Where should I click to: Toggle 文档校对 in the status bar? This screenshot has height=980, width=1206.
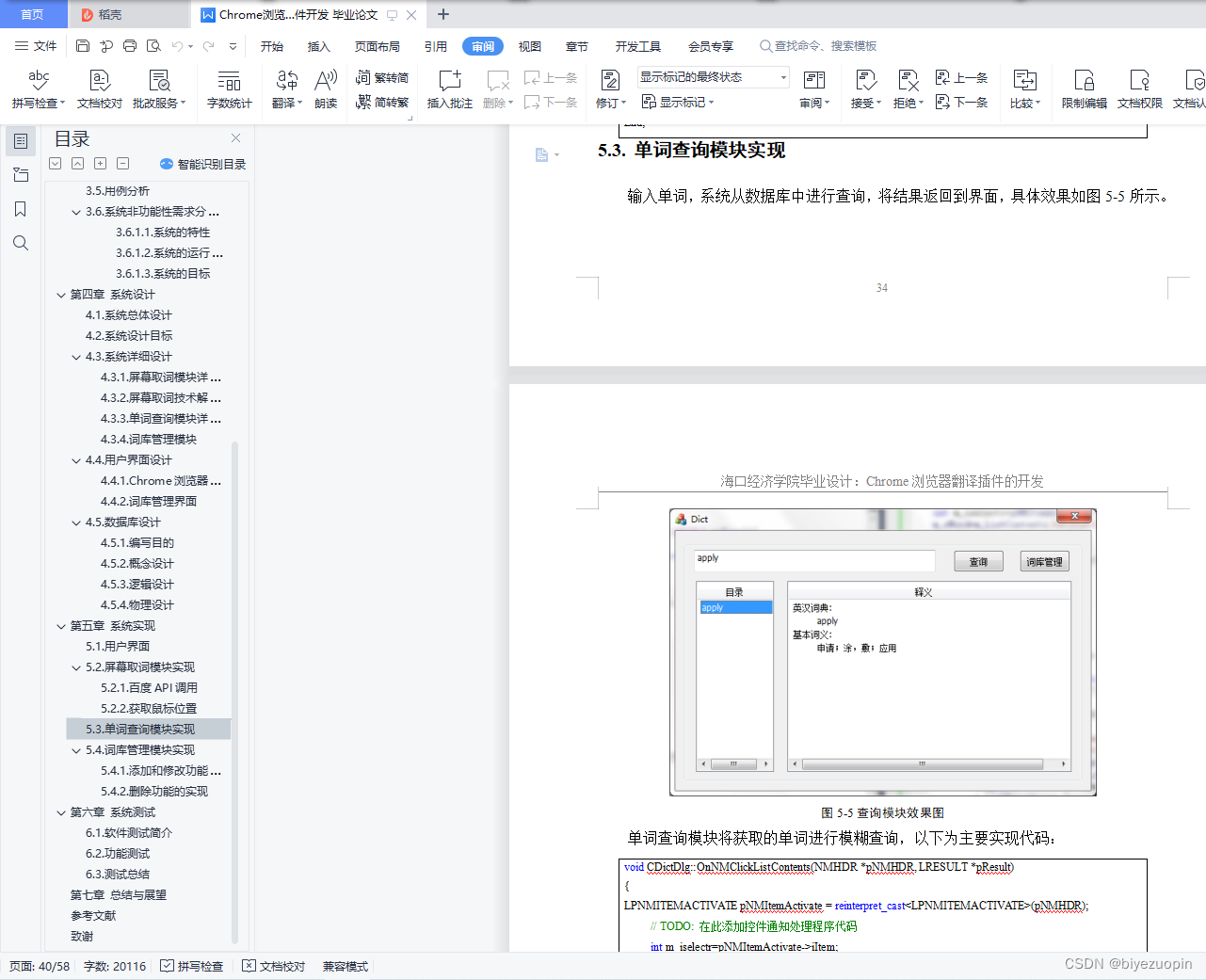point(274,966)
